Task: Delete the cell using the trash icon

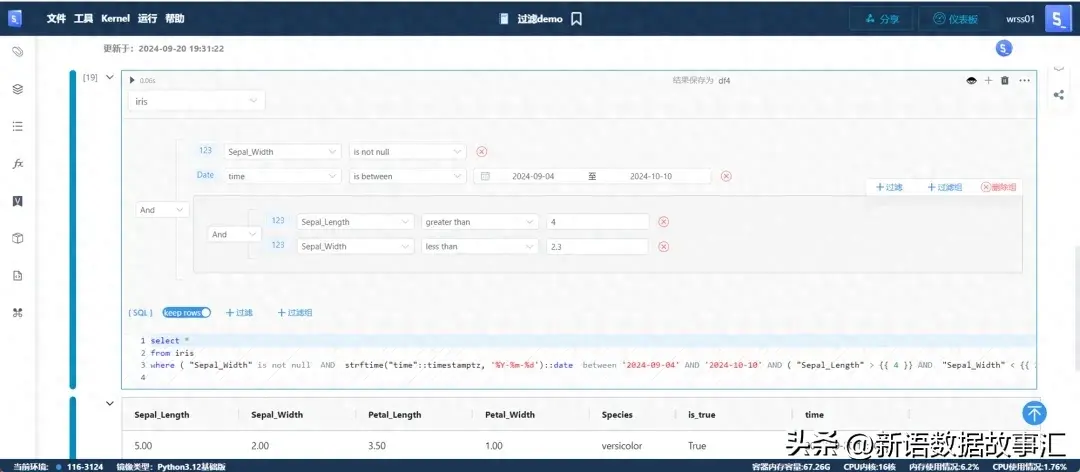Action: click(1005, 81)
